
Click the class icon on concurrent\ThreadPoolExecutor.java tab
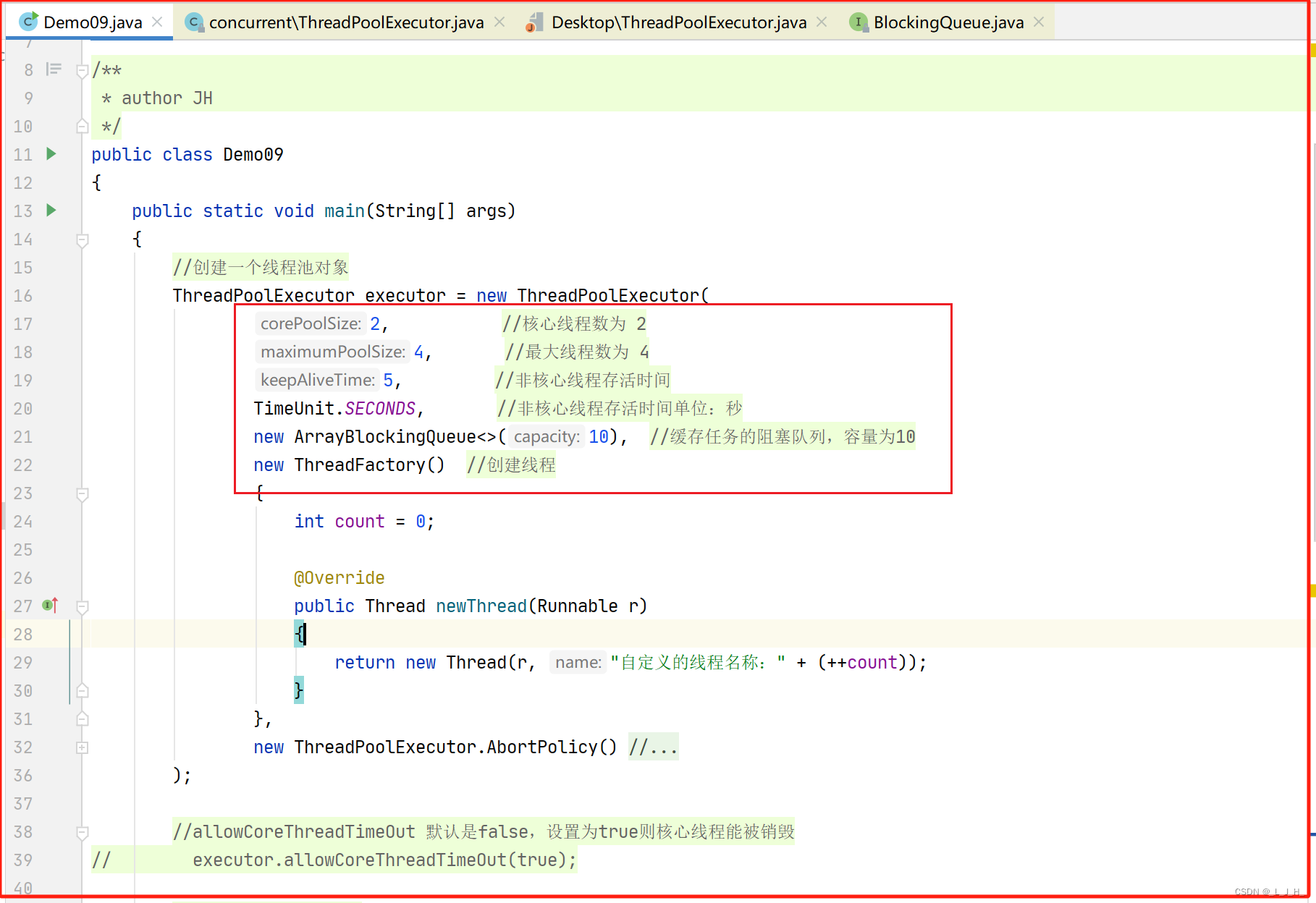point(193,22)
